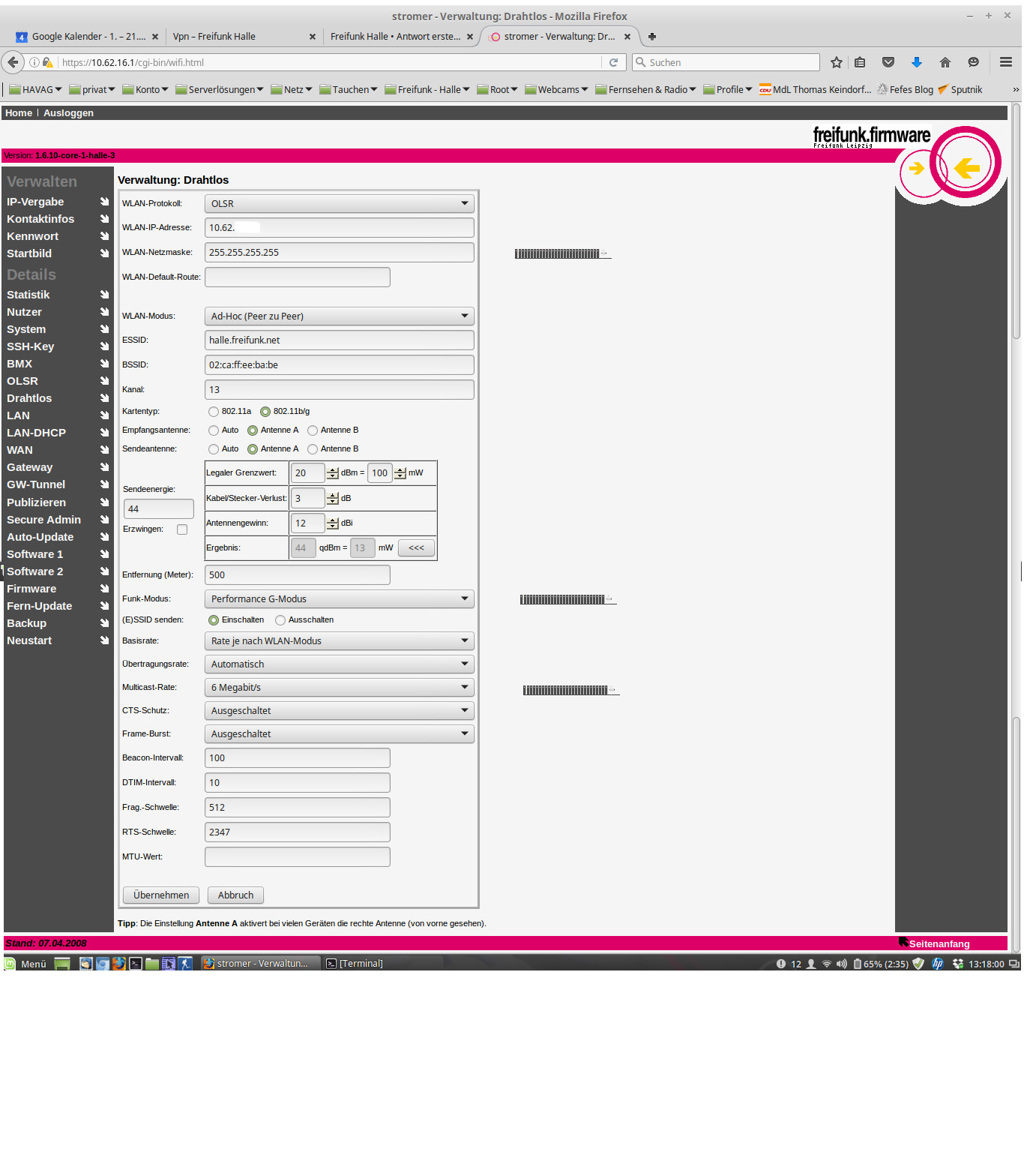This screenshot has height=1176, width=1024.
Task: Reload the page with the refresh icon
Action: click(x=613, y=63)
